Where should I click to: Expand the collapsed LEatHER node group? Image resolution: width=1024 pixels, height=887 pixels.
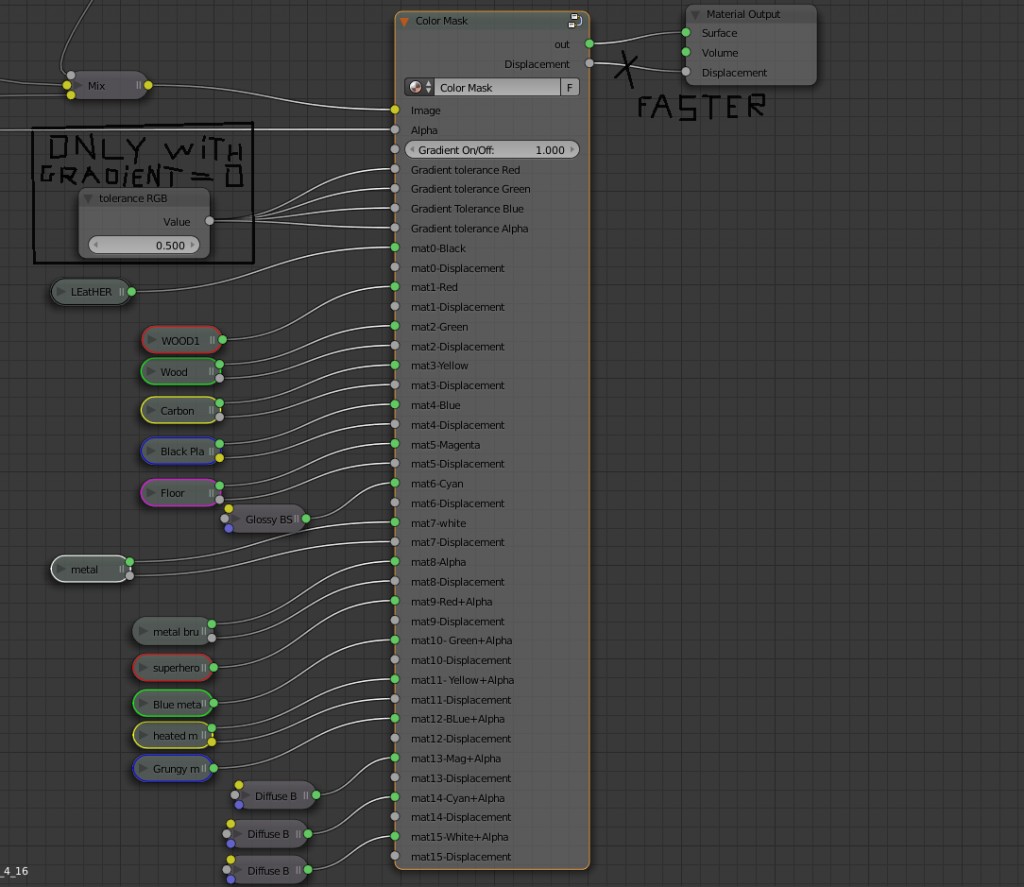(62, 291)
